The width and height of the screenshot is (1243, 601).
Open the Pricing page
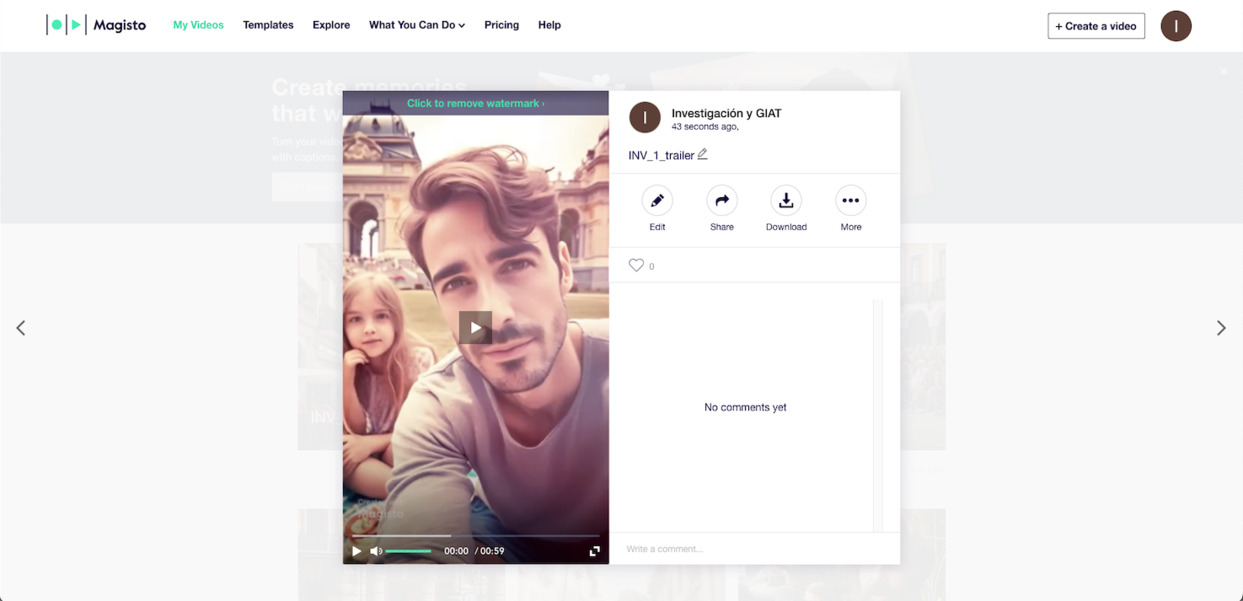pyautogui.click(x=501, y=25)
